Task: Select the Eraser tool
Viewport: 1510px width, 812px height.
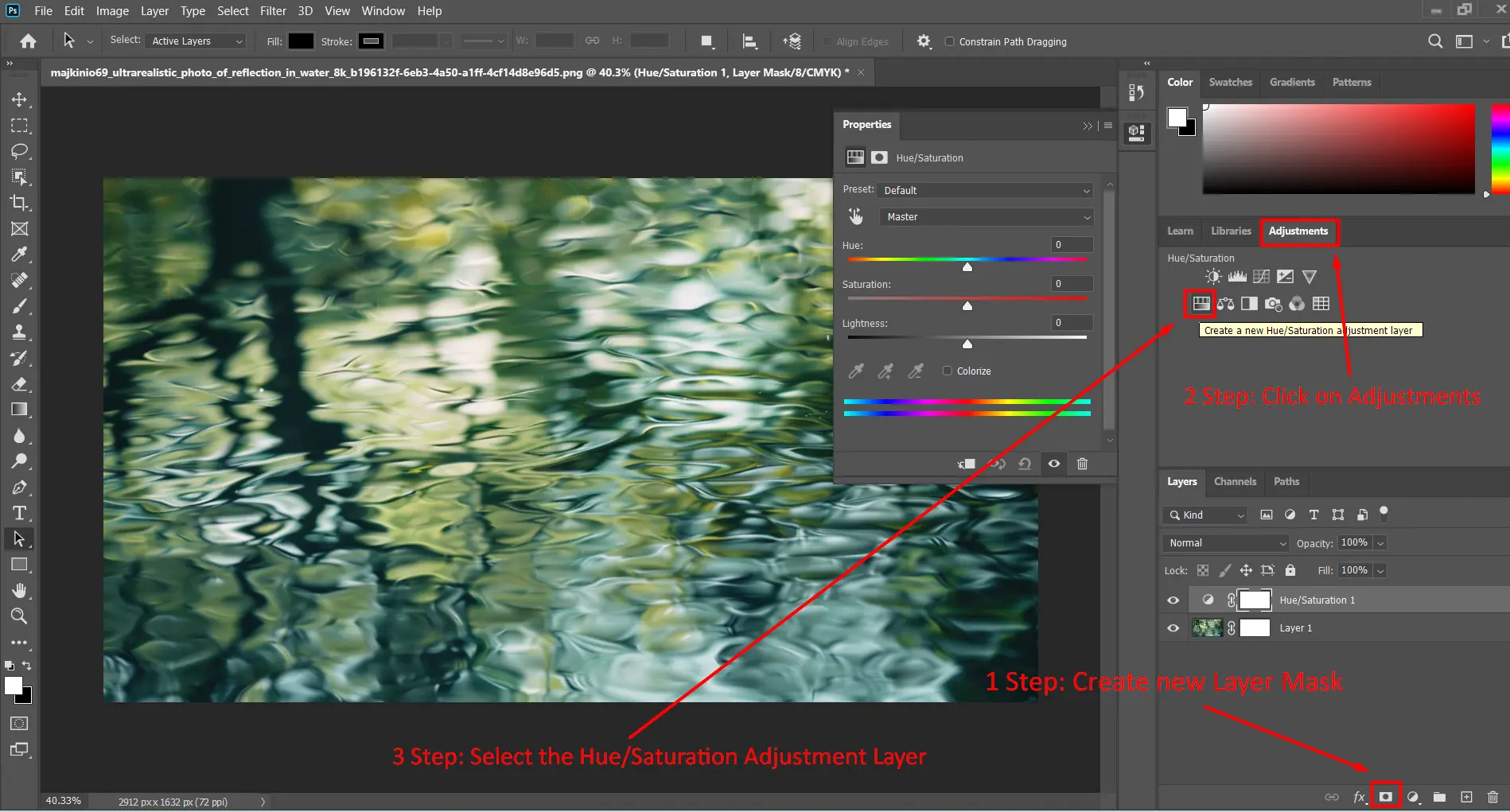Action: pyautogui.click(x=19, y=384)
